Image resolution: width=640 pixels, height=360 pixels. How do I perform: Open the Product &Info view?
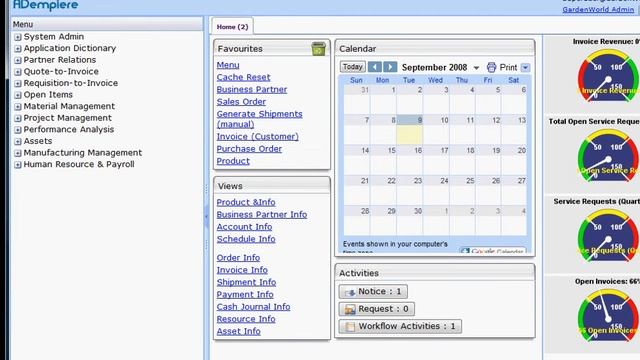246,202
